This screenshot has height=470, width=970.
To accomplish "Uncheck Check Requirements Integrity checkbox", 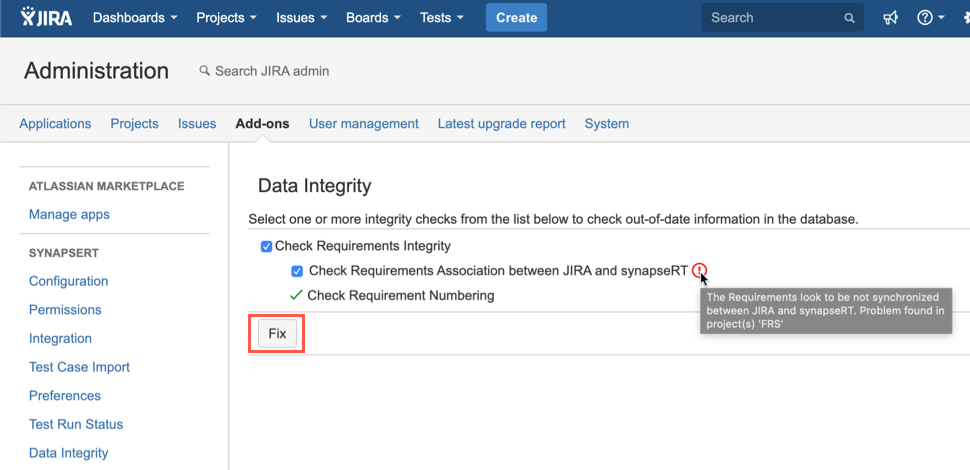I will click(x=266, y=246).
